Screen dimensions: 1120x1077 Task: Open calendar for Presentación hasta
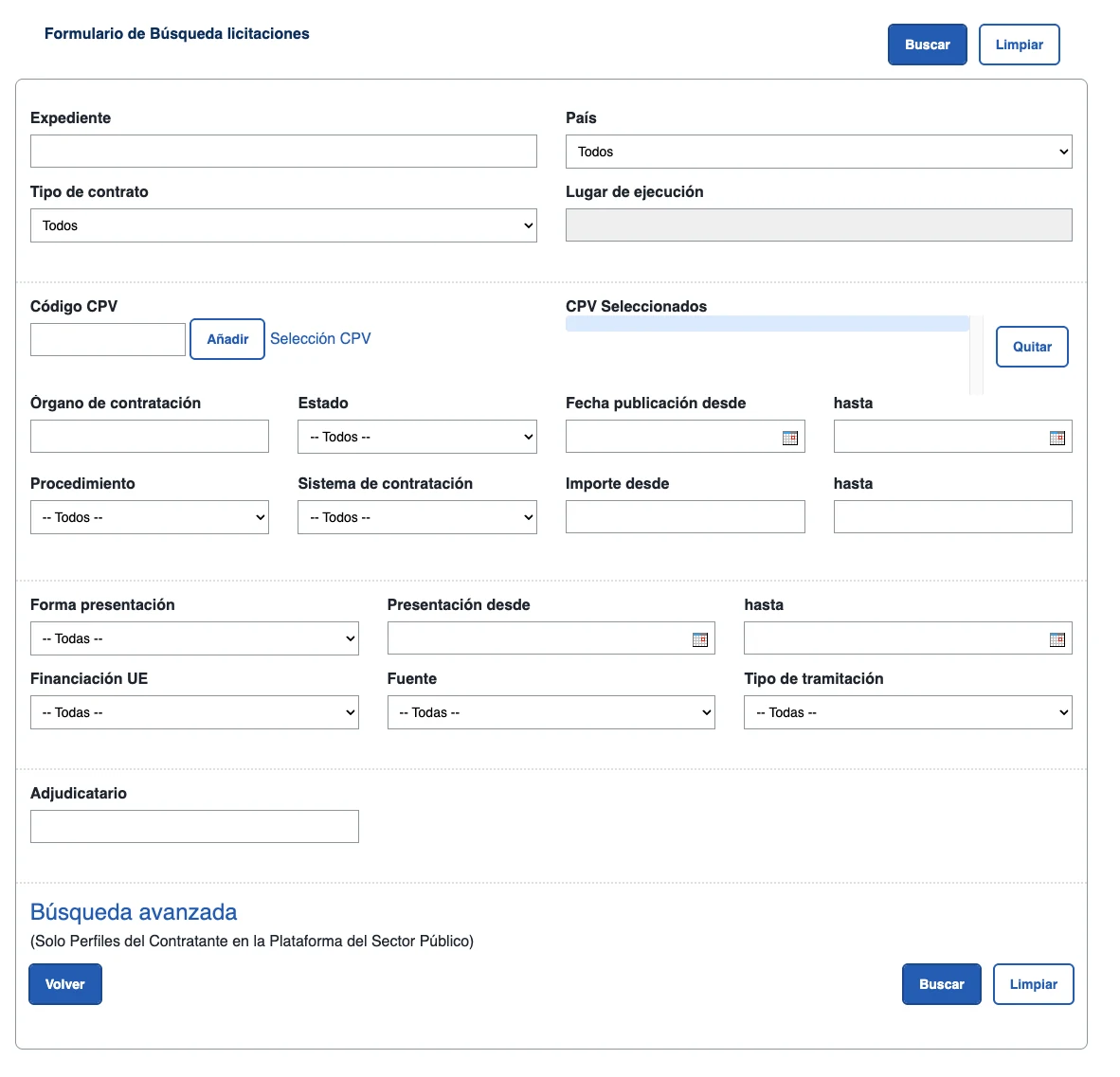[x=1057, y=640]
